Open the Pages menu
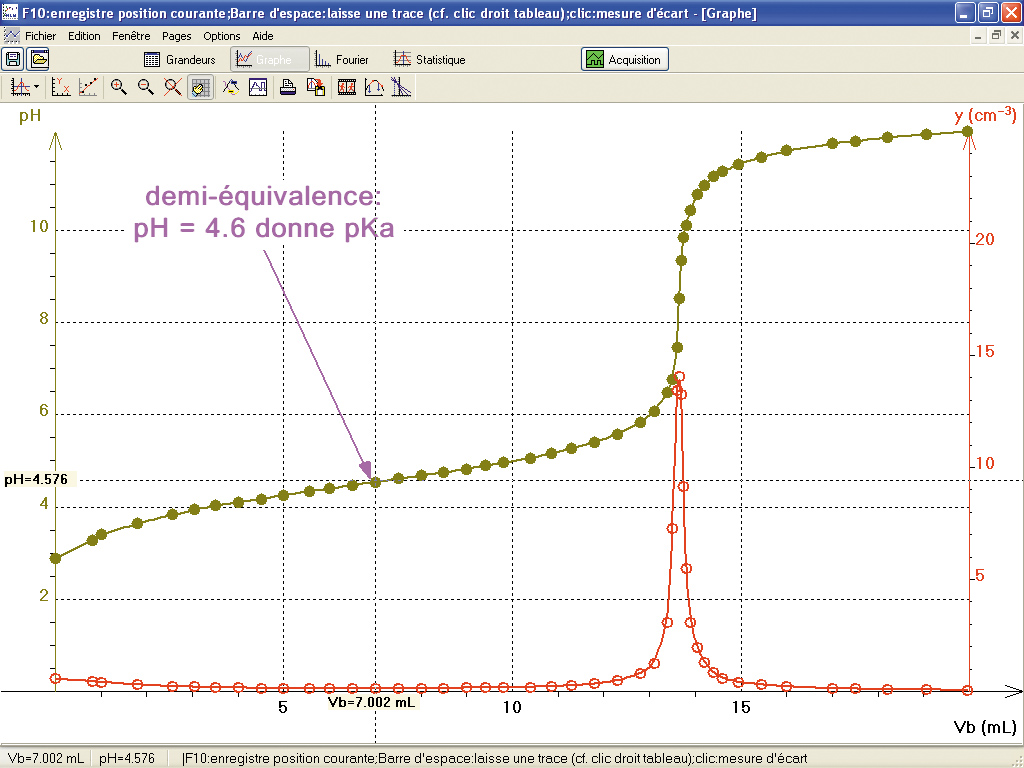The image size is (1024, 768). pyautogui.click(x=176, y=36)
